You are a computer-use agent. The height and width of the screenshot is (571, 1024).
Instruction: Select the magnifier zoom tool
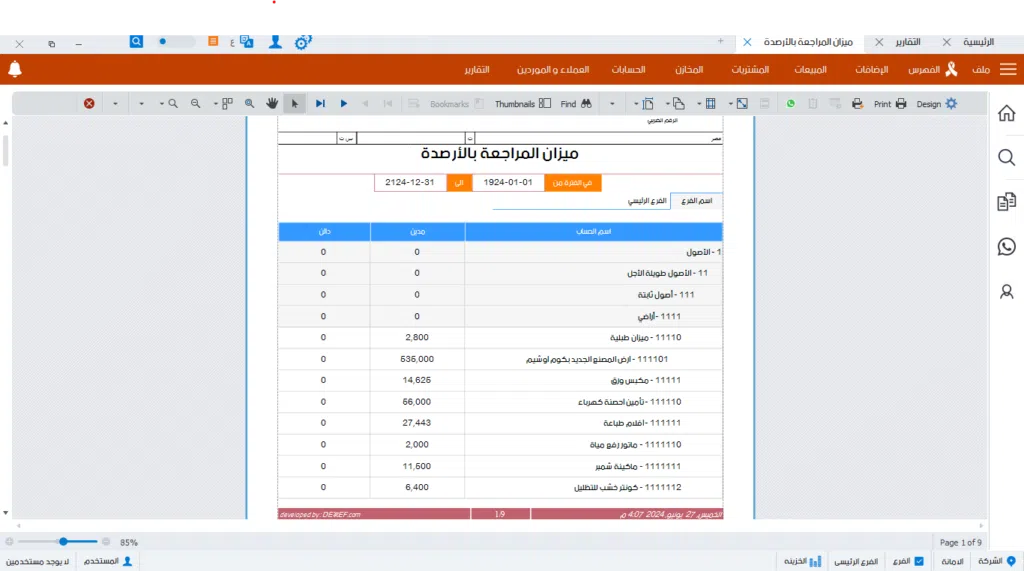[x=249, y=103]
